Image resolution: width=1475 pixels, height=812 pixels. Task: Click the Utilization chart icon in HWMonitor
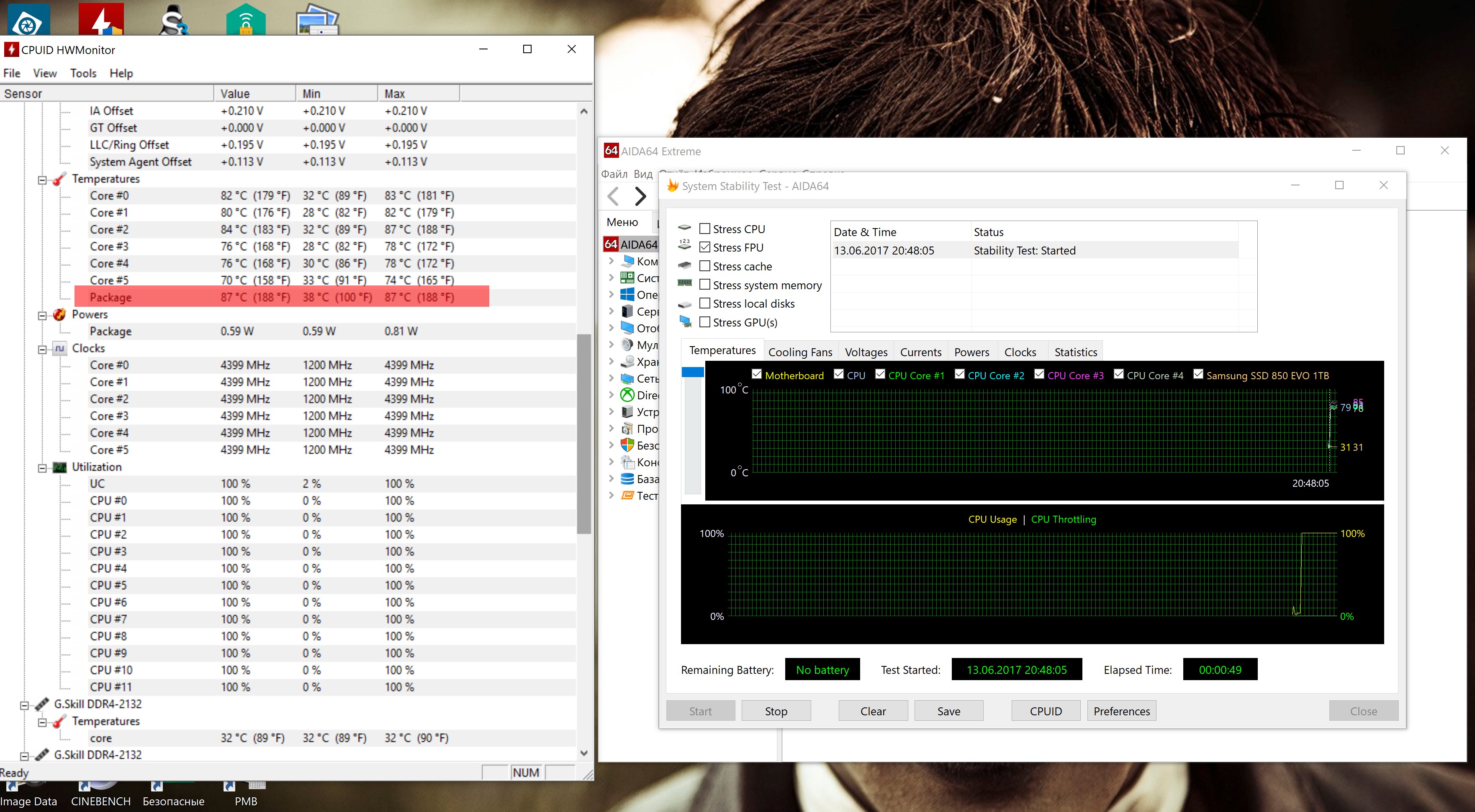tap(59, 467)
